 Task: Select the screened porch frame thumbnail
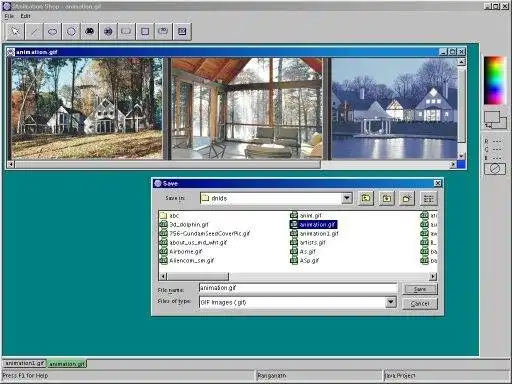pos(247,109)
